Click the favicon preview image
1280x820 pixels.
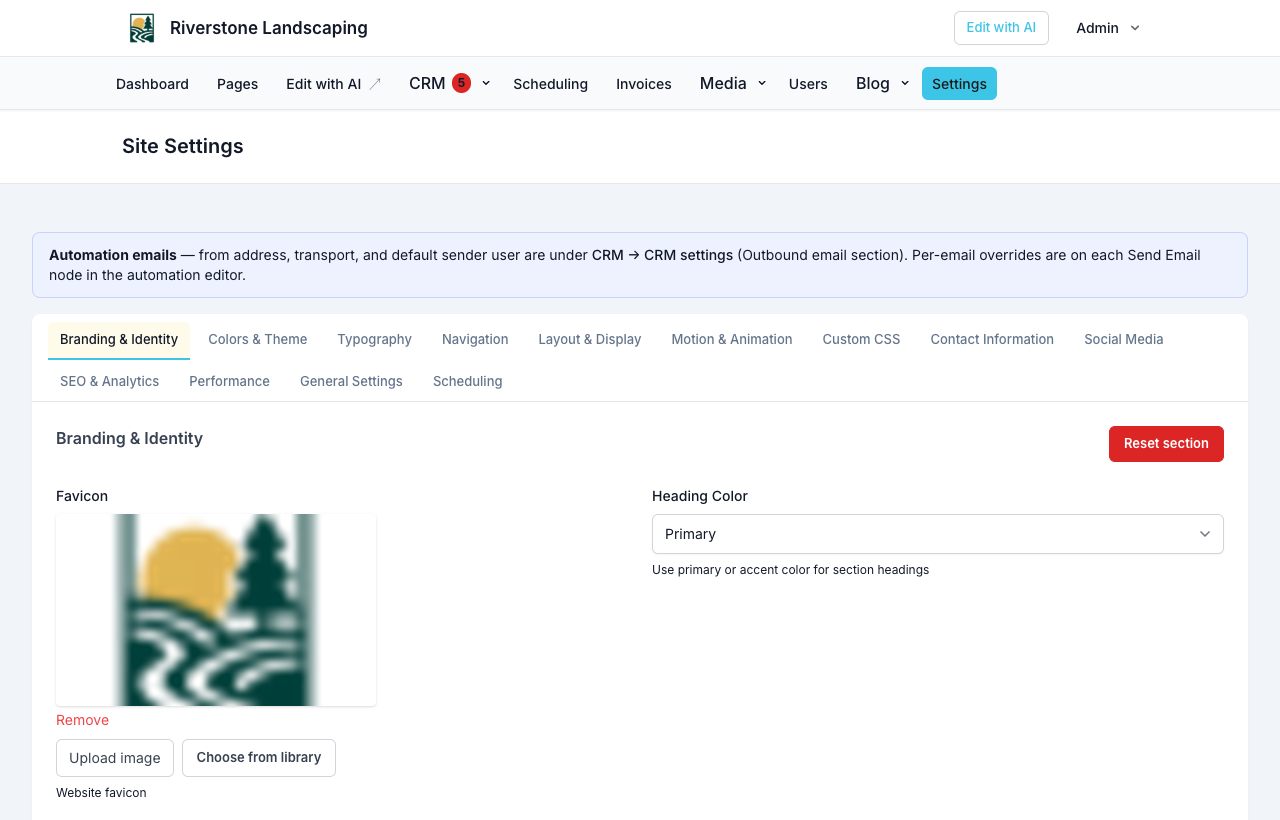pos(216,610)
